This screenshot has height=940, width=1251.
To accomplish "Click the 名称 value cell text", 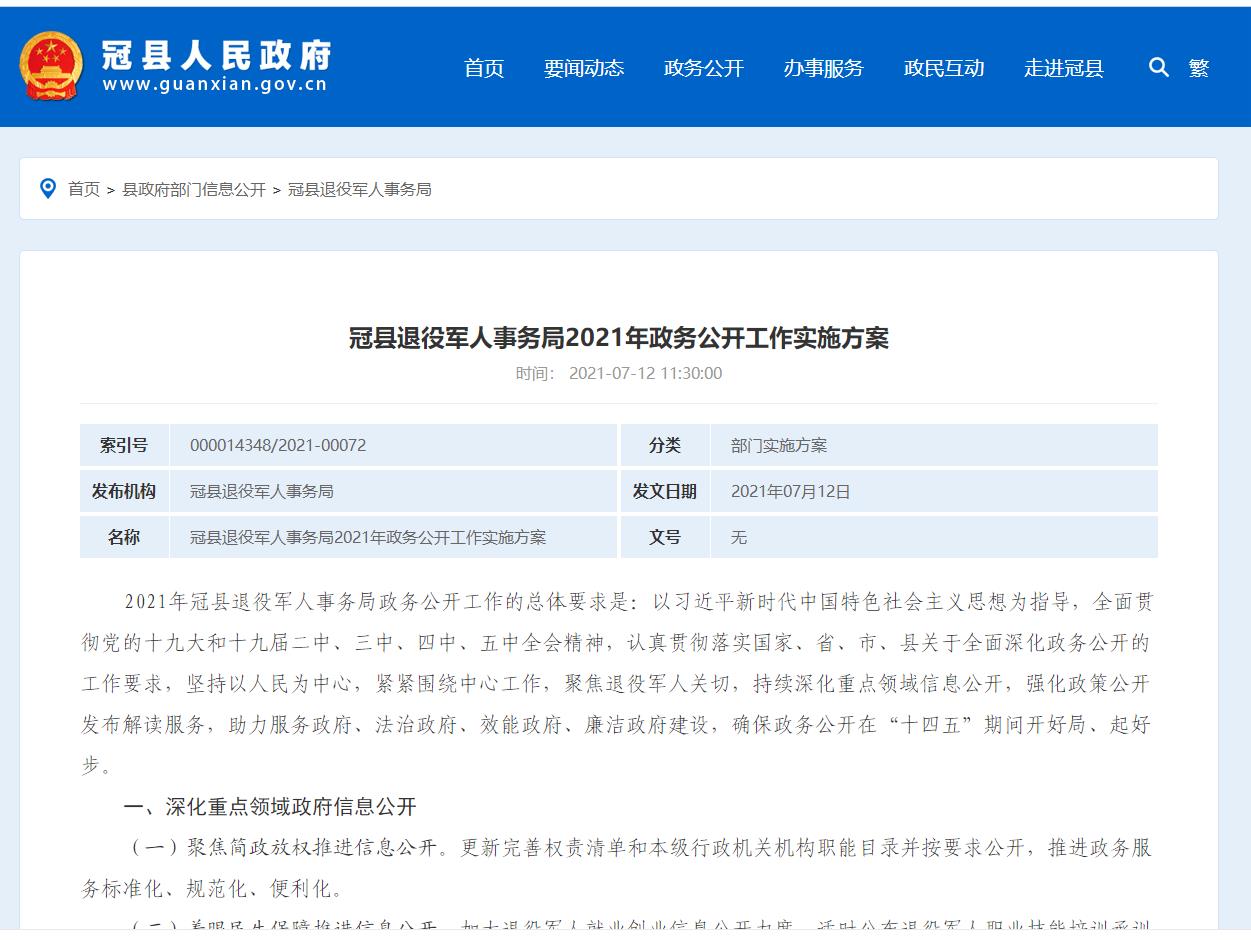I will coord(368,537).
